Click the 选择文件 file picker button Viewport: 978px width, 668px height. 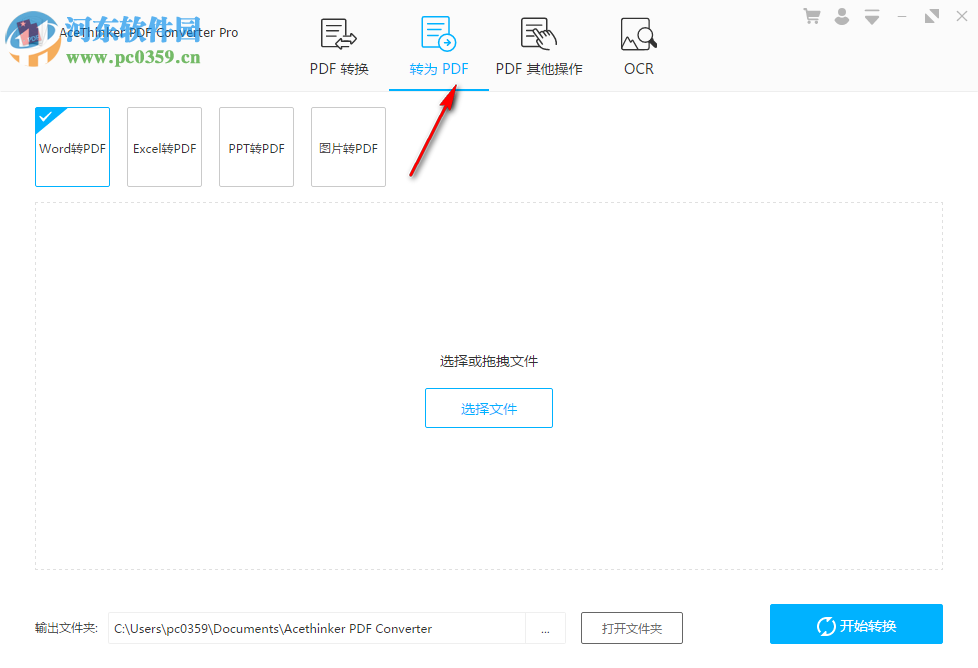click(488, 408)
